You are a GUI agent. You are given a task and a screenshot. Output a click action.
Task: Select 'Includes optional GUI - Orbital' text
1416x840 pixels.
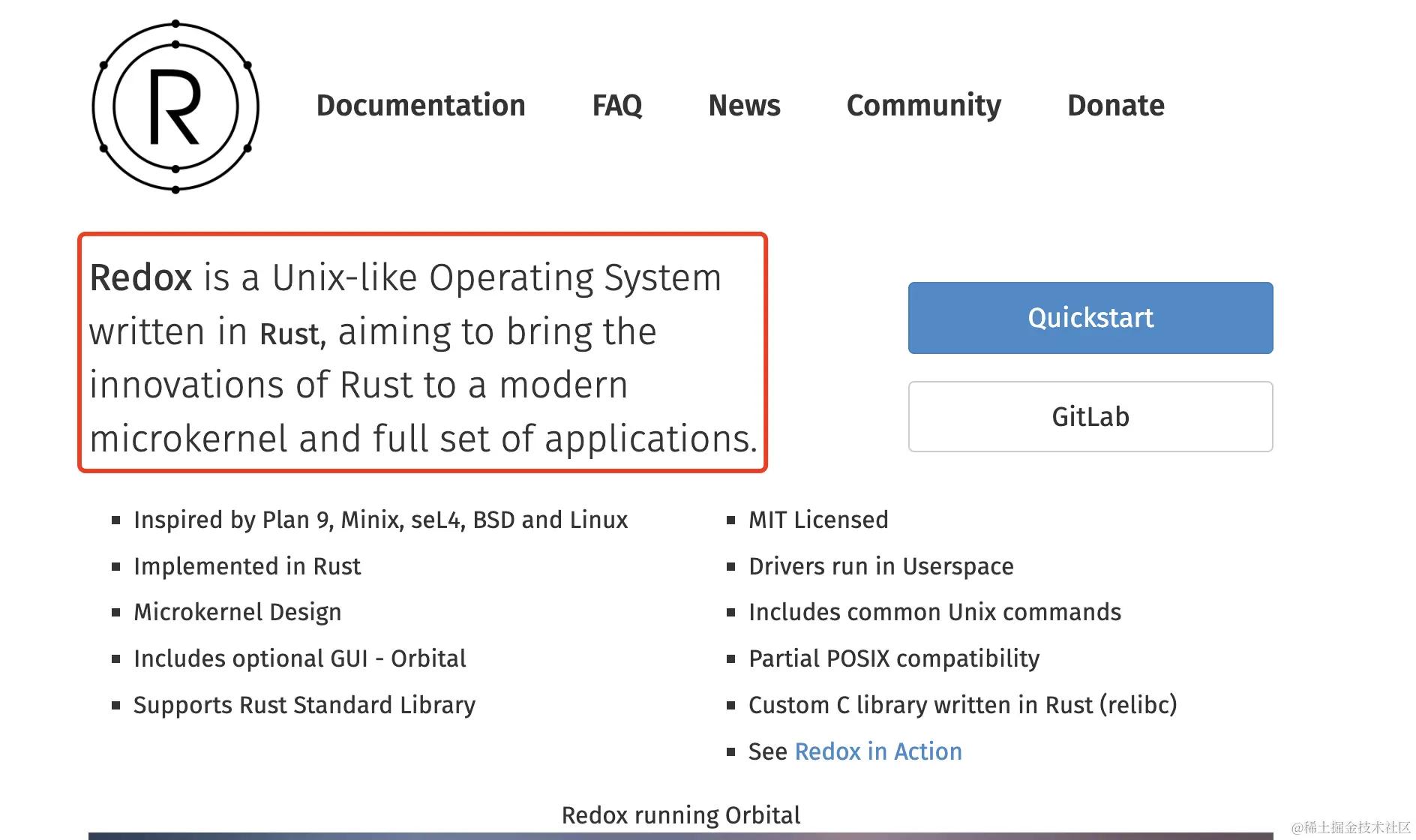(x=300, y=658)
